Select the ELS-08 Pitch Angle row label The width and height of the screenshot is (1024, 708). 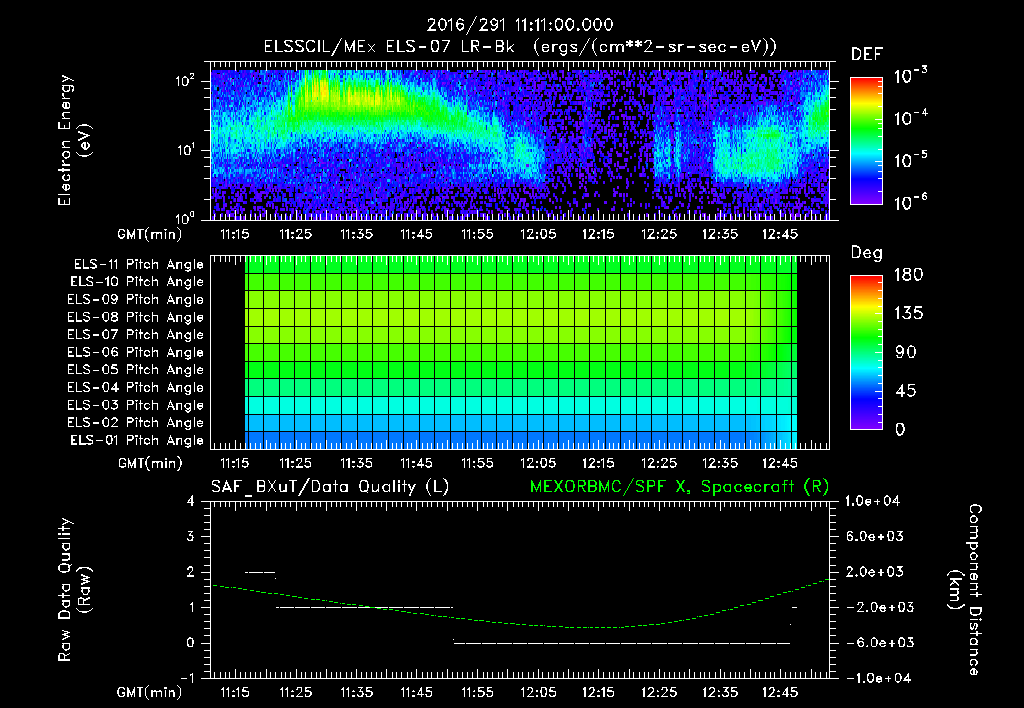[136, 317]
